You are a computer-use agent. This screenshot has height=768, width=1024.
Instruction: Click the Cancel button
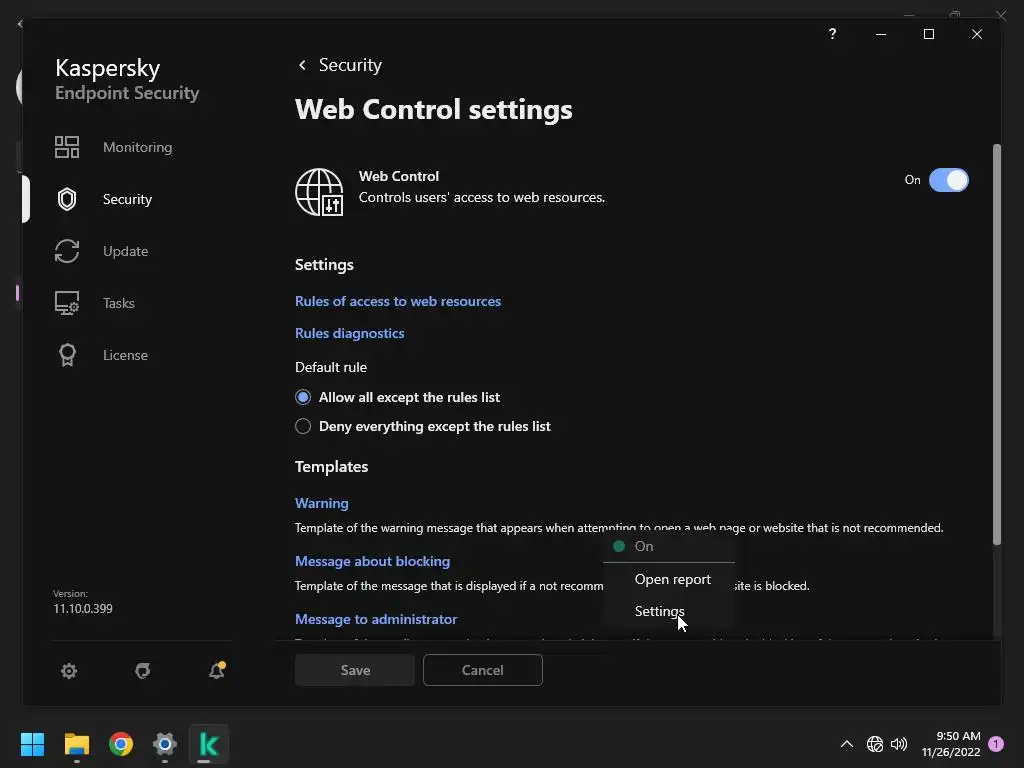(483, 670)
